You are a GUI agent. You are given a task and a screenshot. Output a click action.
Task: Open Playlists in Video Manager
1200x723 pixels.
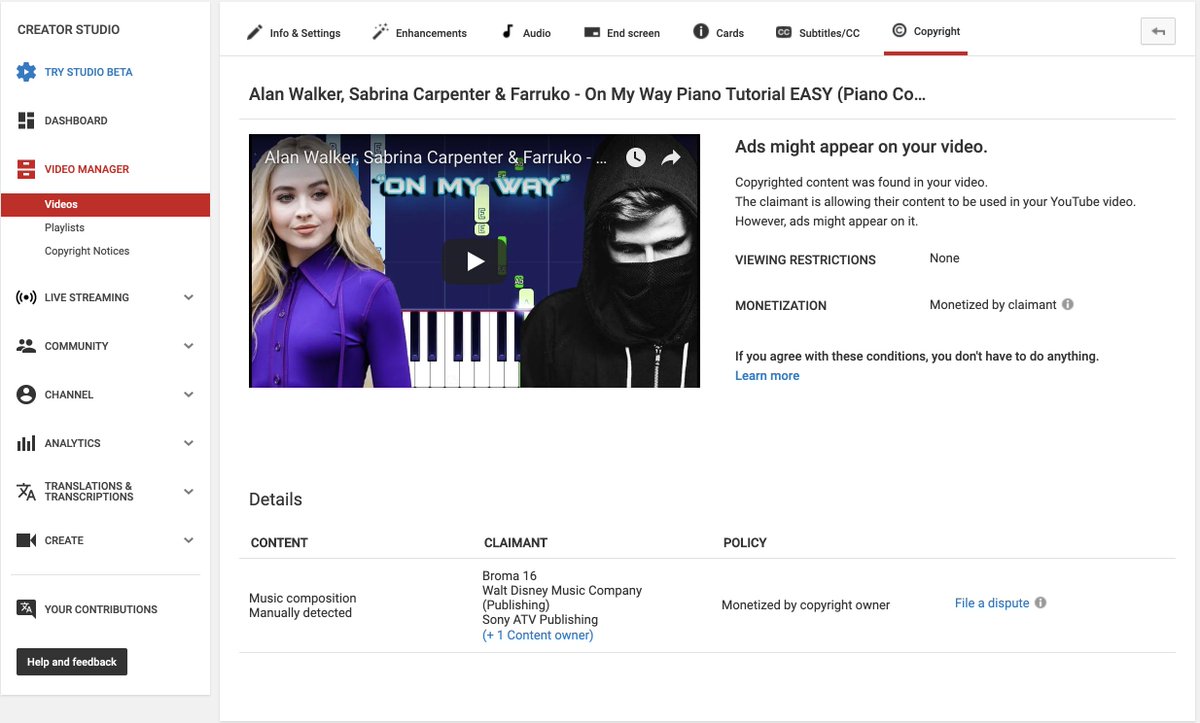64,228
